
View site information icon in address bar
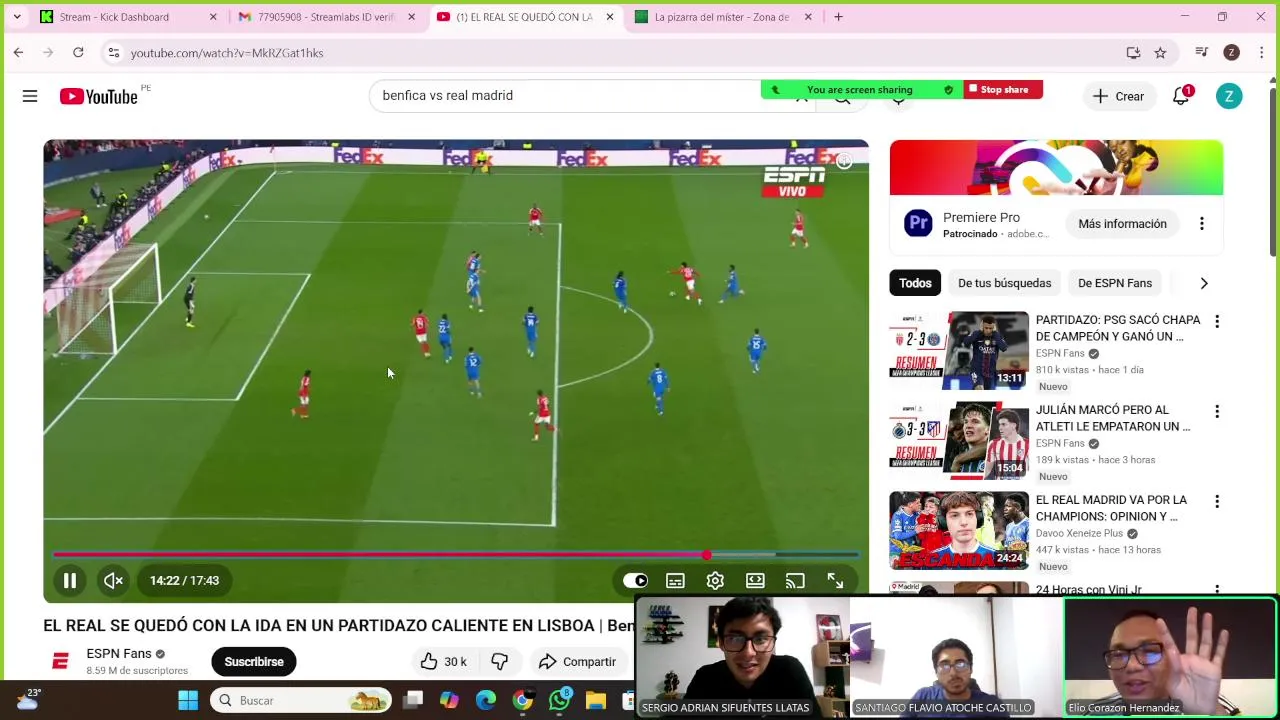click(114, 53)
